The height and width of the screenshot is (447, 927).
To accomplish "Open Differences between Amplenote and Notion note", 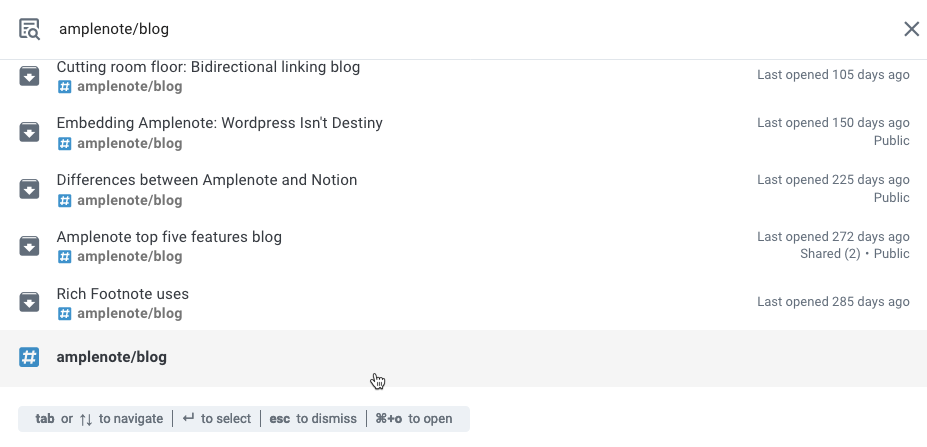I will [207, 180].
